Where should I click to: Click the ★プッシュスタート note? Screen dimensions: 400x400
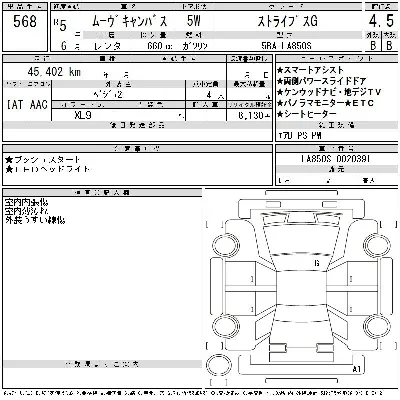pyautogui.click(x=43, y=160)
